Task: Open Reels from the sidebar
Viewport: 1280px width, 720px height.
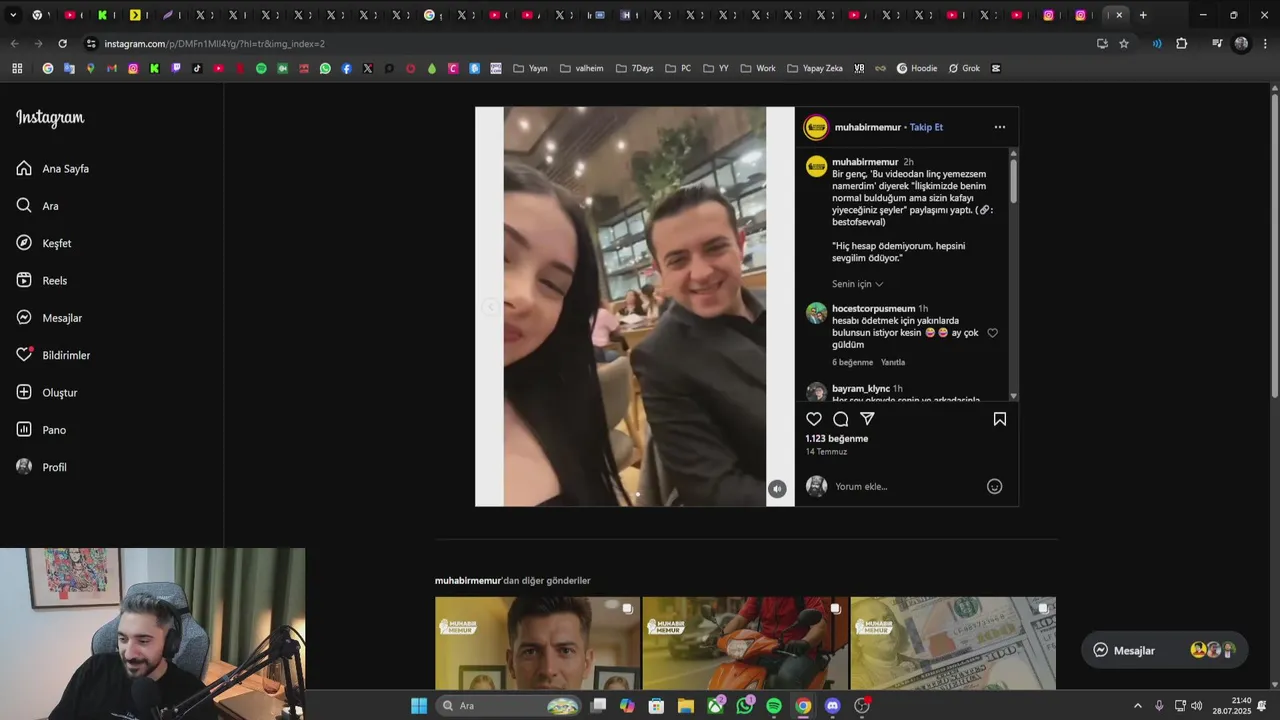Action: (42, 281)
